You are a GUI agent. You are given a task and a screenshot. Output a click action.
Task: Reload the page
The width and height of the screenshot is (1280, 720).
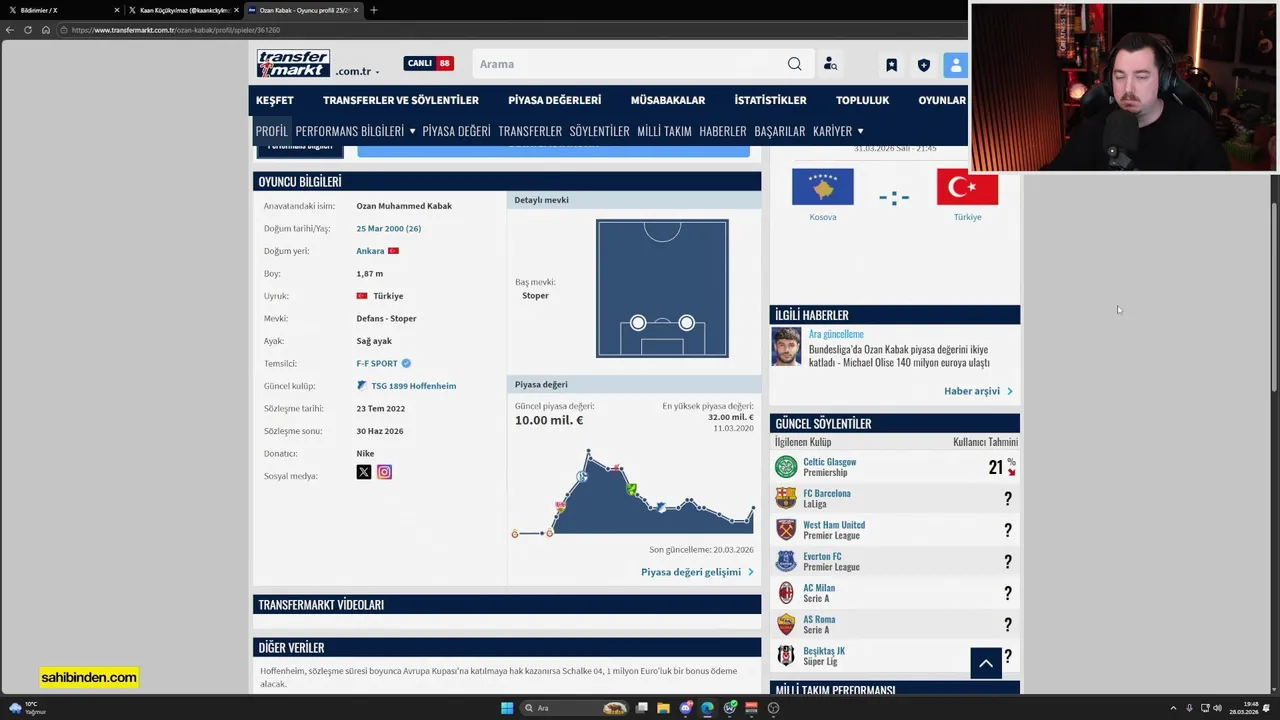click(x=28, y=30)
